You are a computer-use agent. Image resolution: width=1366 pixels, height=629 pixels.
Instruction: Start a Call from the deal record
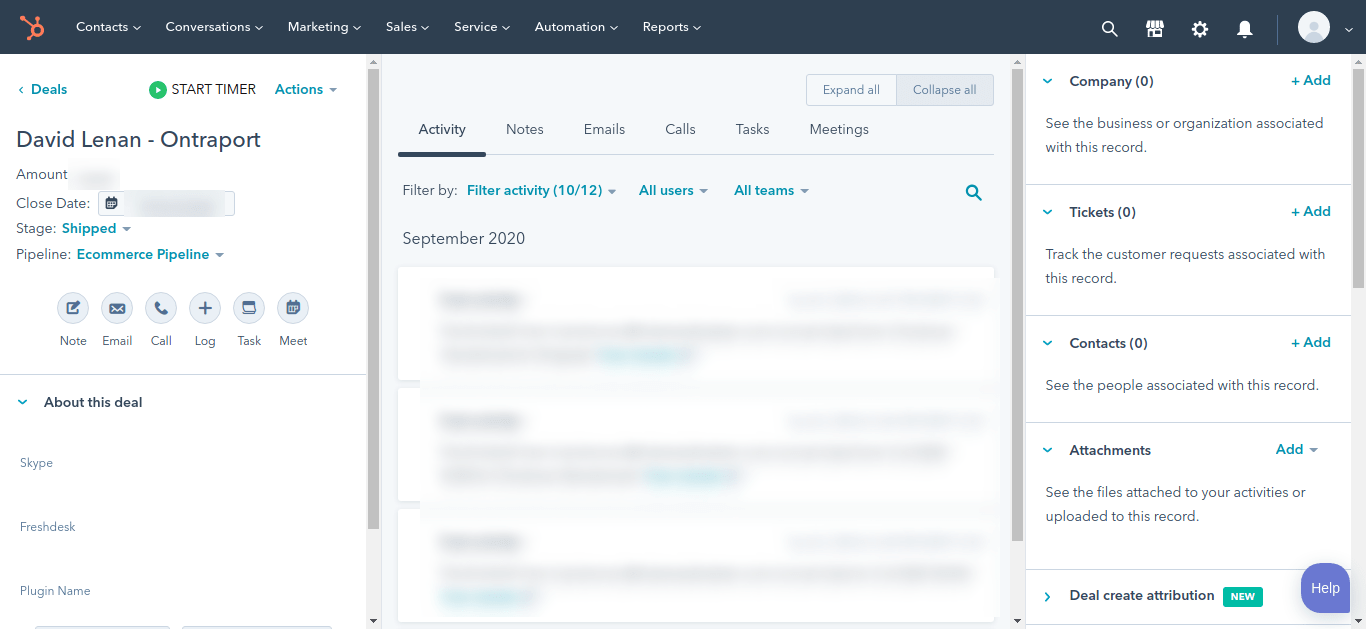[x=160, y=308]
